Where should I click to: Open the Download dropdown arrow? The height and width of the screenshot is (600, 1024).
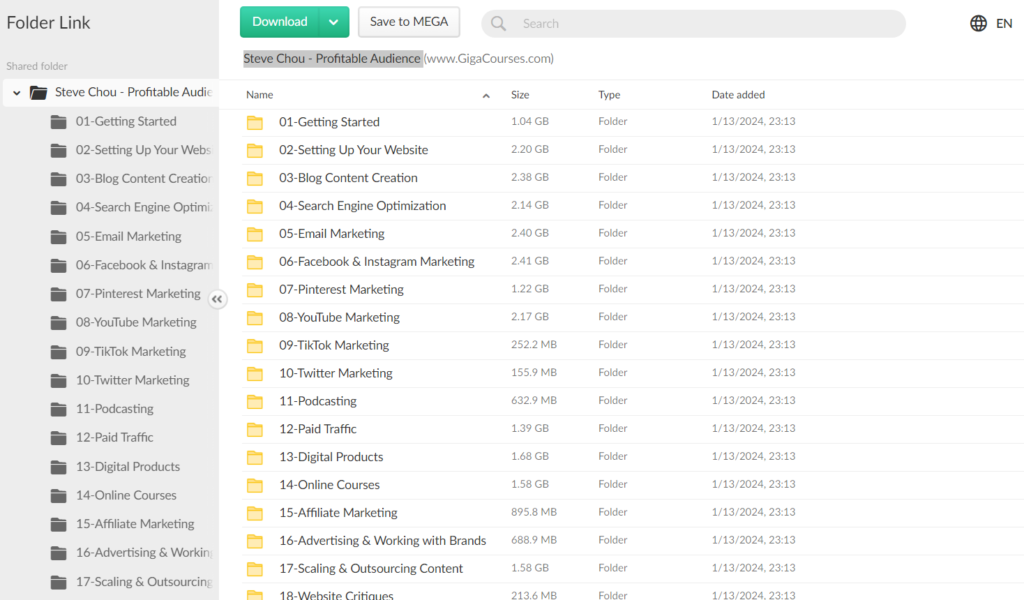pyautogui.click(x=333, y=22)
